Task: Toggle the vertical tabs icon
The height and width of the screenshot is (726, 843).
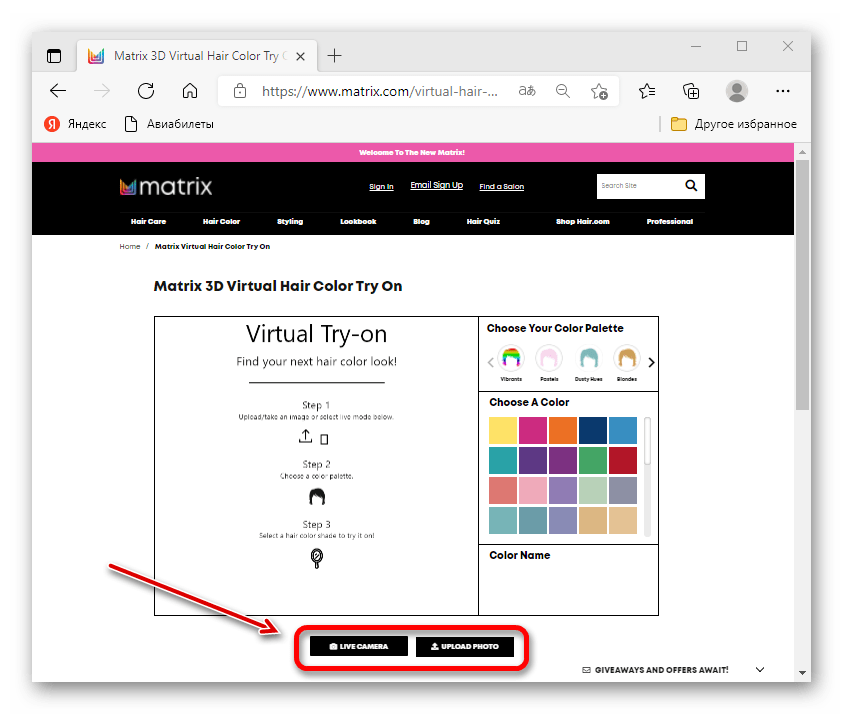Action: tap(54, 56)
